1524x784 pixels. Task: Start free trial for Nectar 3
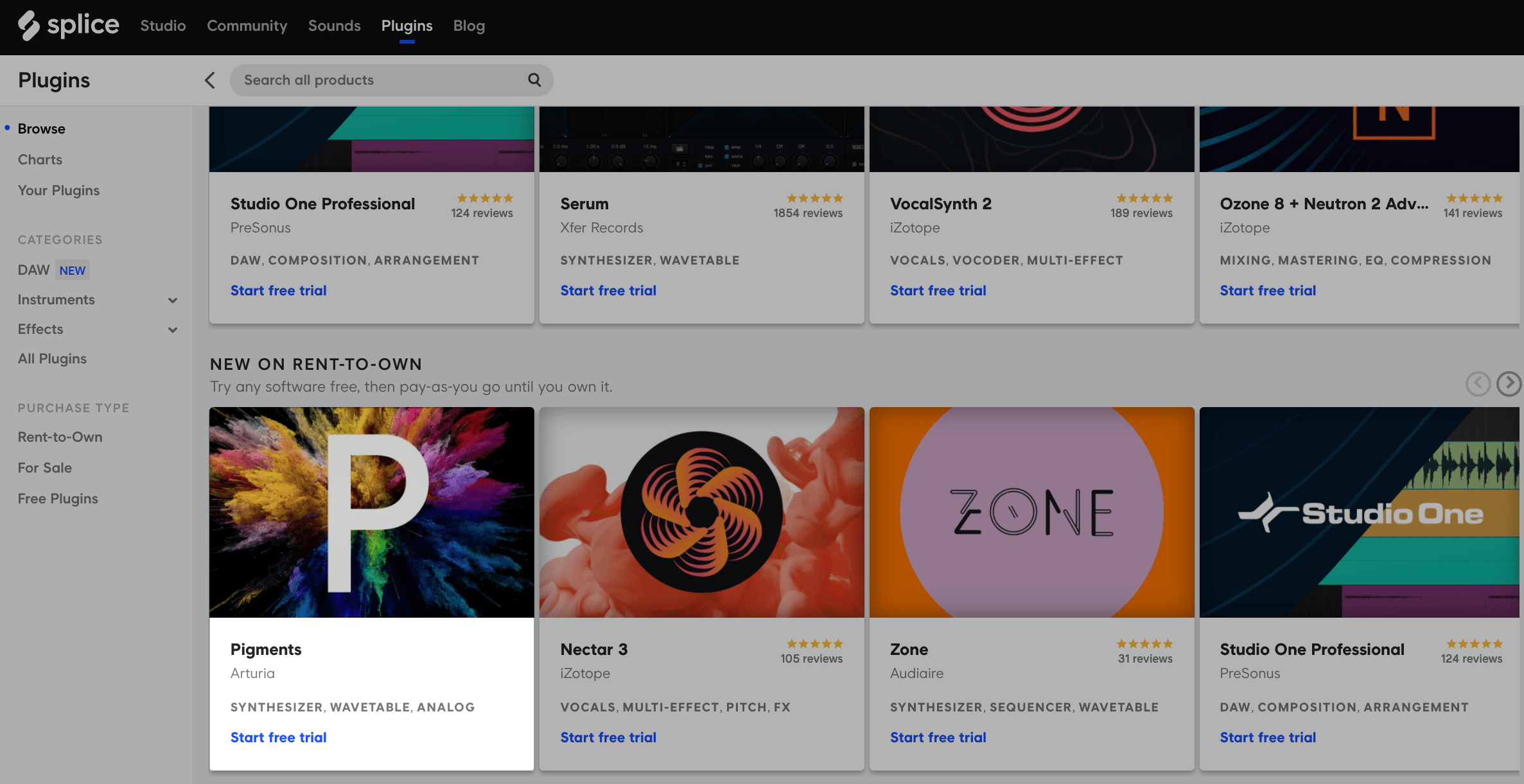[x=608, y=737]
